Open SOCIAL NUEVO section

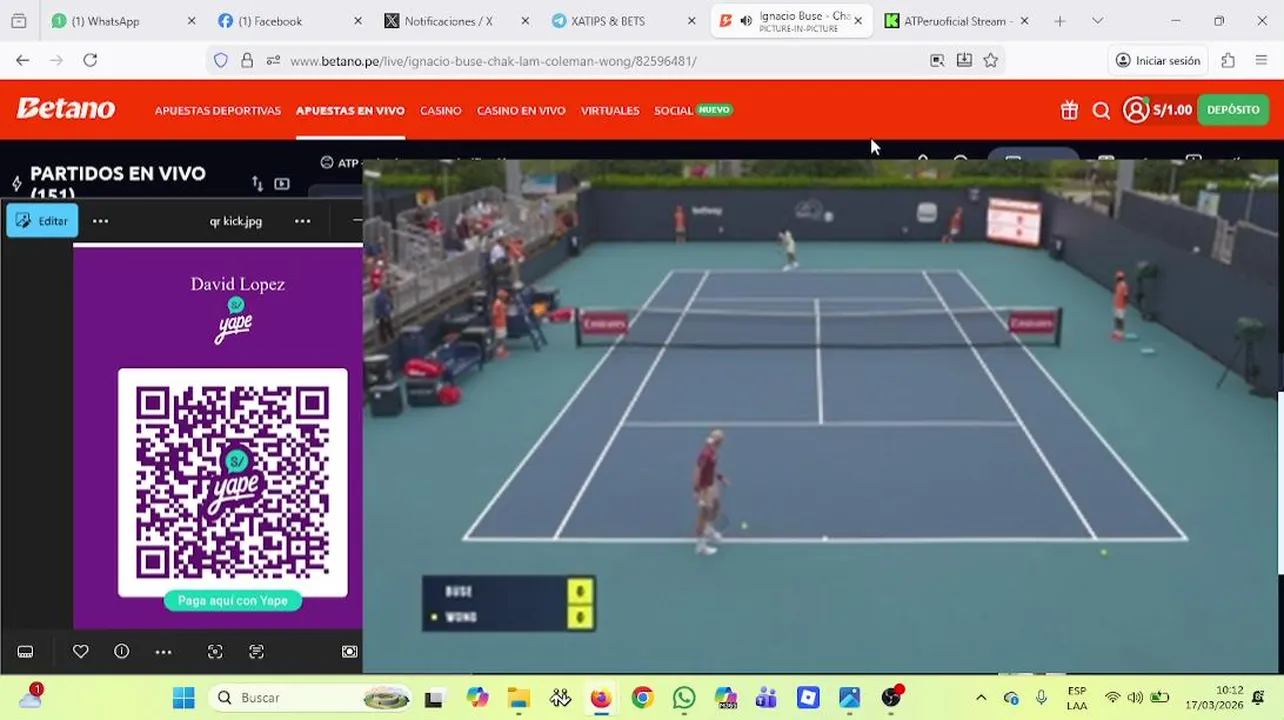[x=693, y=110]
